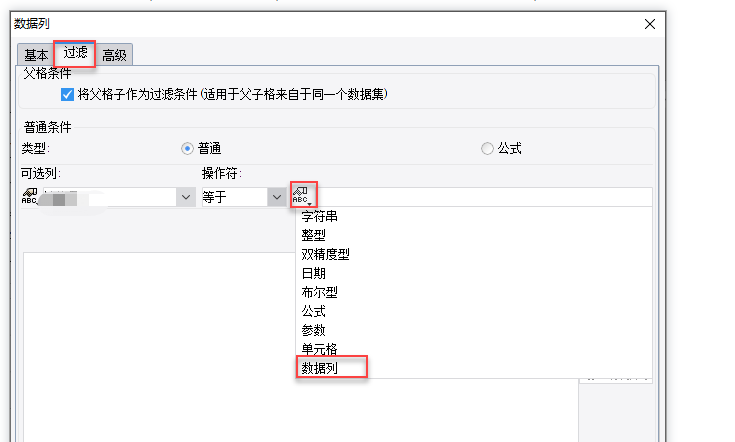
Task: Toggle 将父格子作为过滤条件 checkbox
Action: tap(67, 95)
